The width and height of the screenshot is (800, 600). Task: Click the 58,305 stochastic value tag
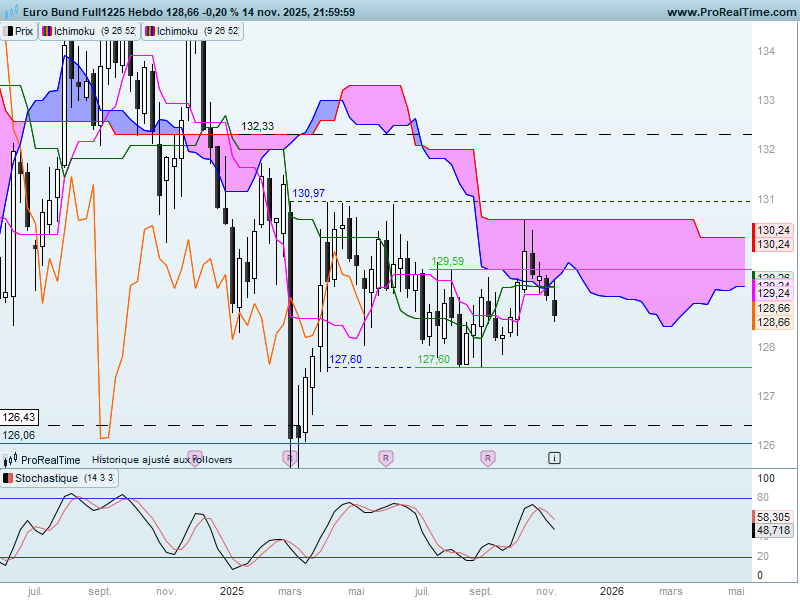[x=773, y=517]
